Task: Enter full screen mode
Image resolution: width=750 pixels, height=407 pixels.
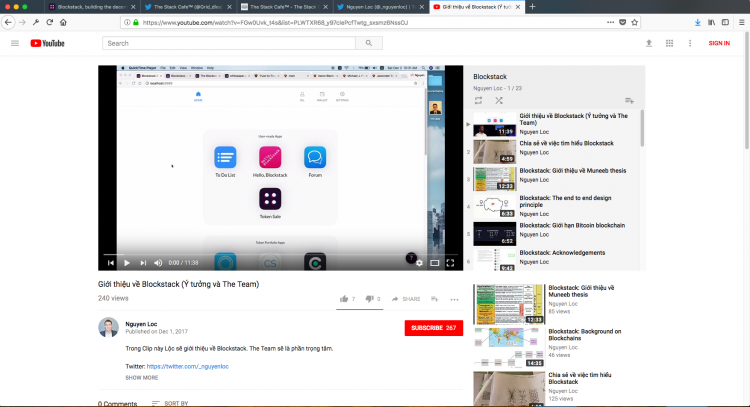Action: [450, 263]
